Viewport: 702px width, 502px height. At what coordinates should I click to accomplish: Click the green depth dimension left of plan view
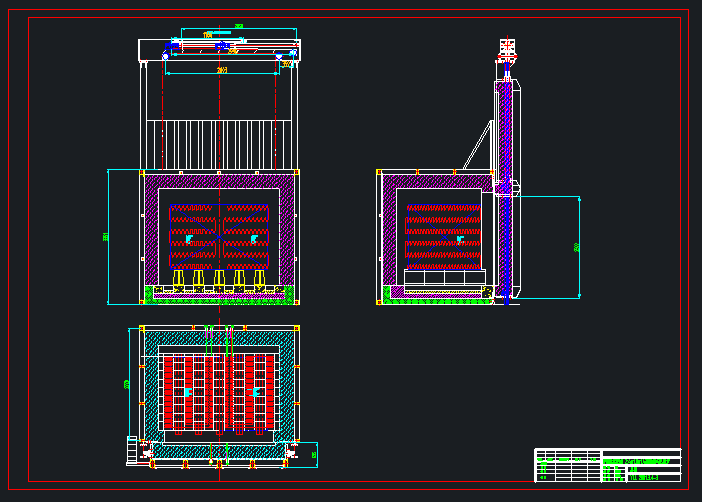tap(126, 384)
